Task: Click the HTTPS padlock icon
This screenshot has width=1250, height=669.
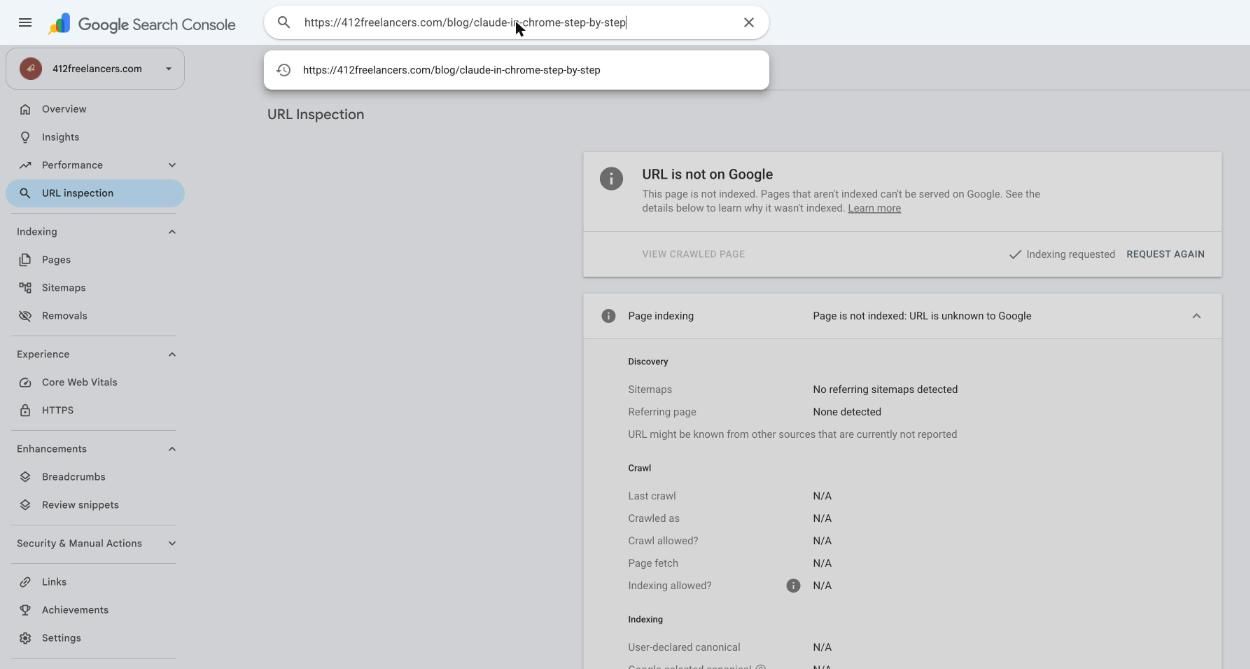Action: pos(25,410)
